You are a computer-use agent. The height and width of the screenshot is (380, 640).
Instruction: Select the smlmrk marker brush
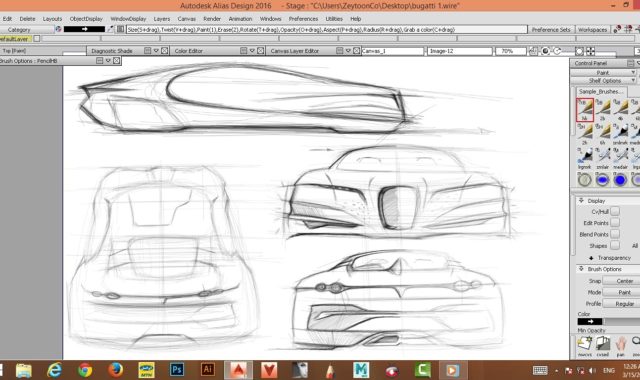[620, 134]
